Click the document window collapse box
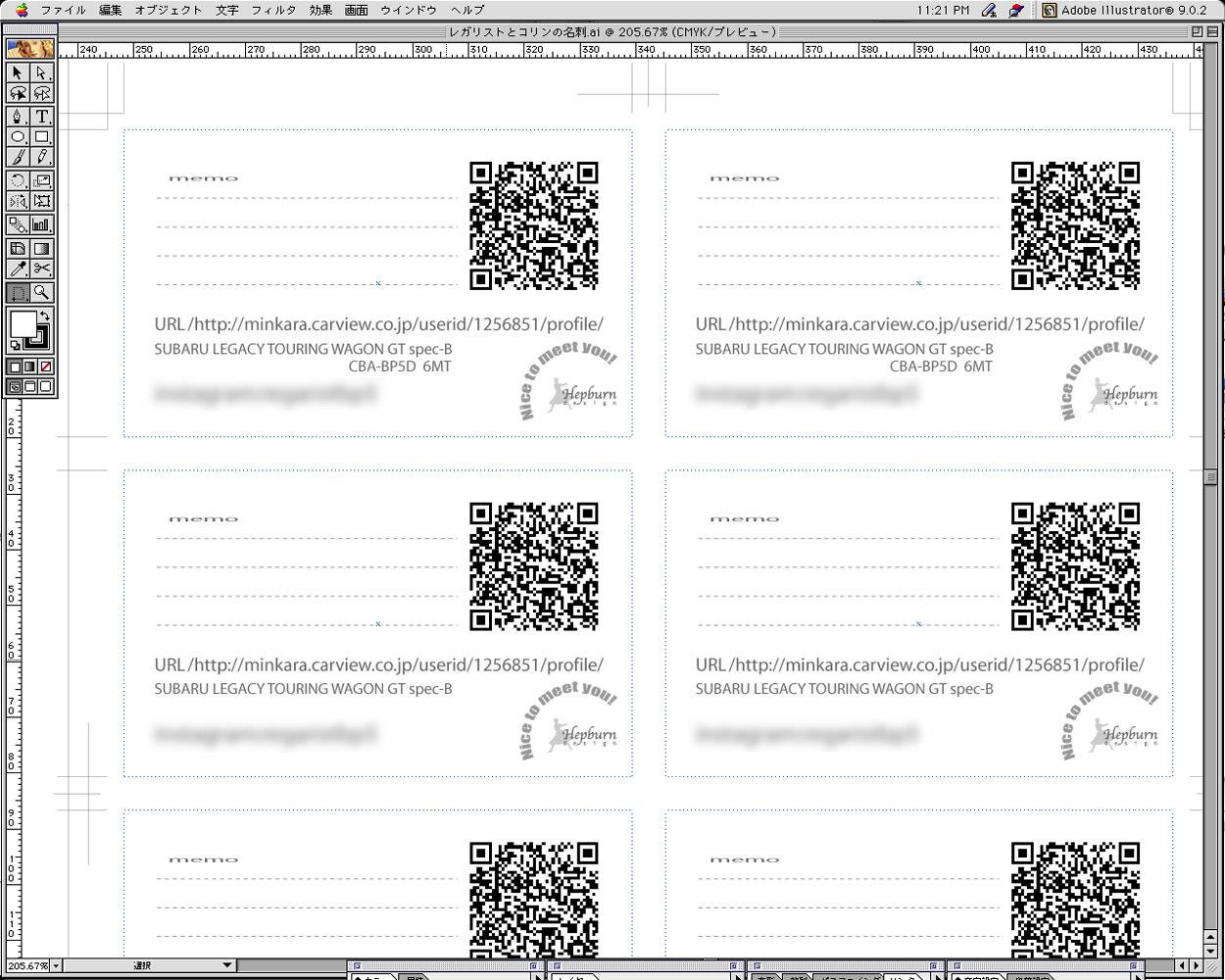This screenshot has height=980, width=1225. pyautogui.click(x=1212, y=31)
